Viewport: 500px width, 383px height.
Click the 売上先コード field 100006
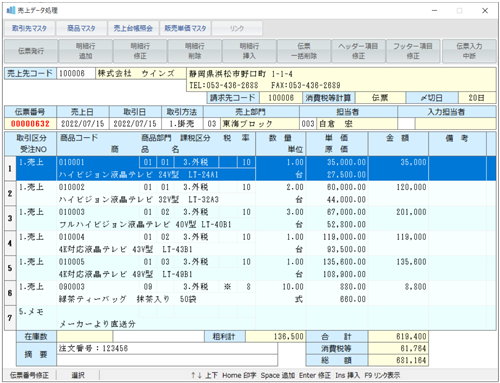[76, 73]
